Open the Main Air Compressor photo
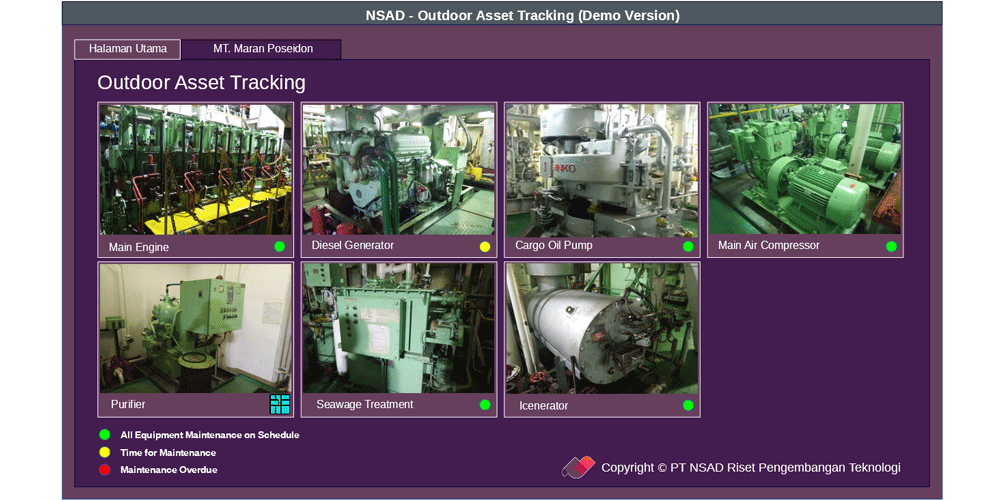 point(805,169)
